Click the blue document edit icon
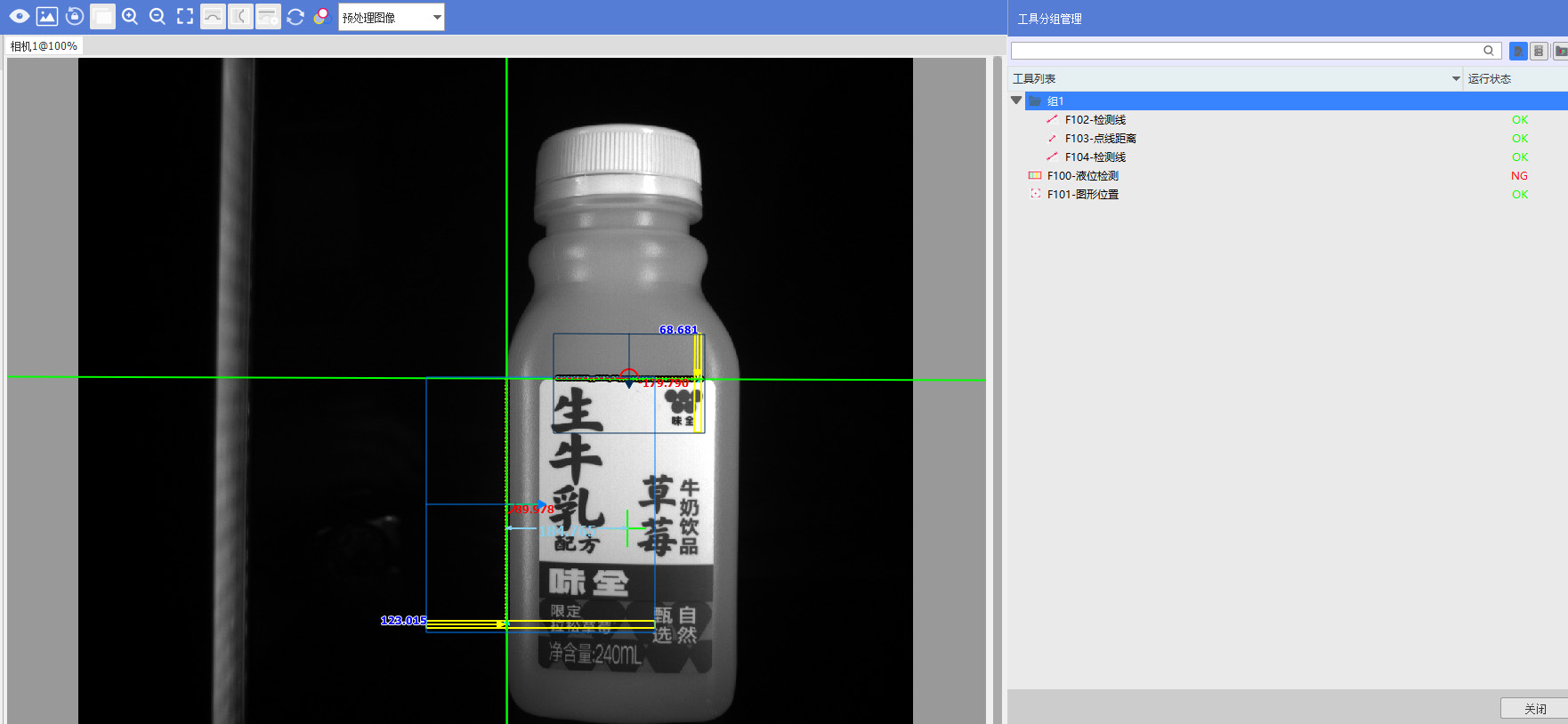Screen dimensions: 1568x724 click(x=1518, y=52)
